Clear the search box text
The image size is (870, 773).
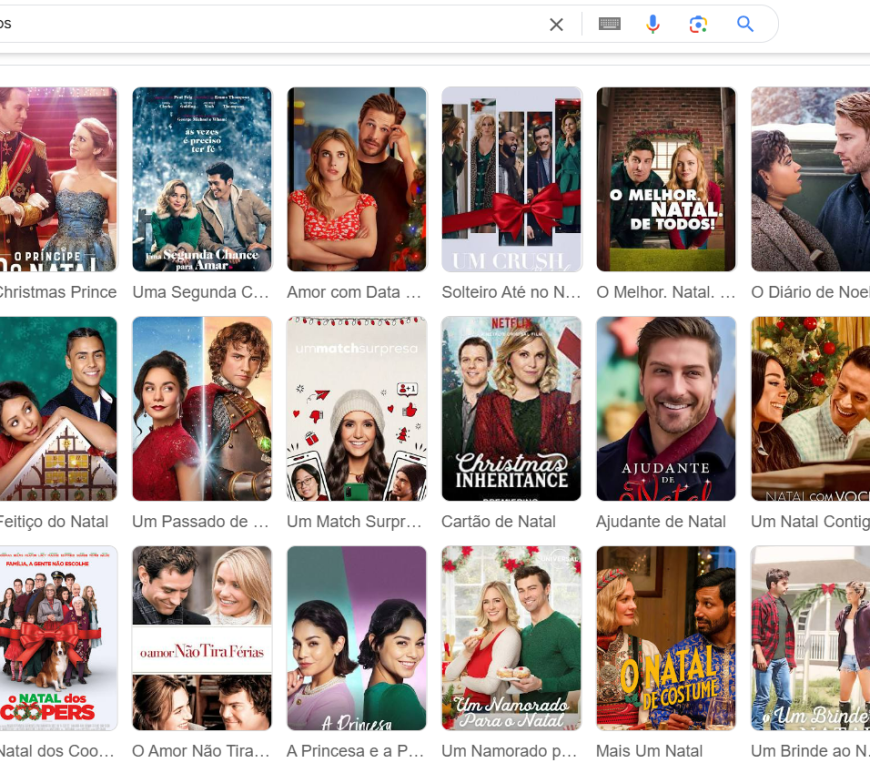coord(556,25)
